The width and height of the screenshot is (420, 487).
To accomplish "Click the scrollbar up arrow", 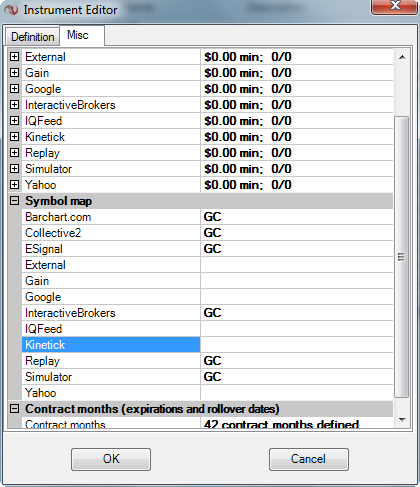I will 402,57.
